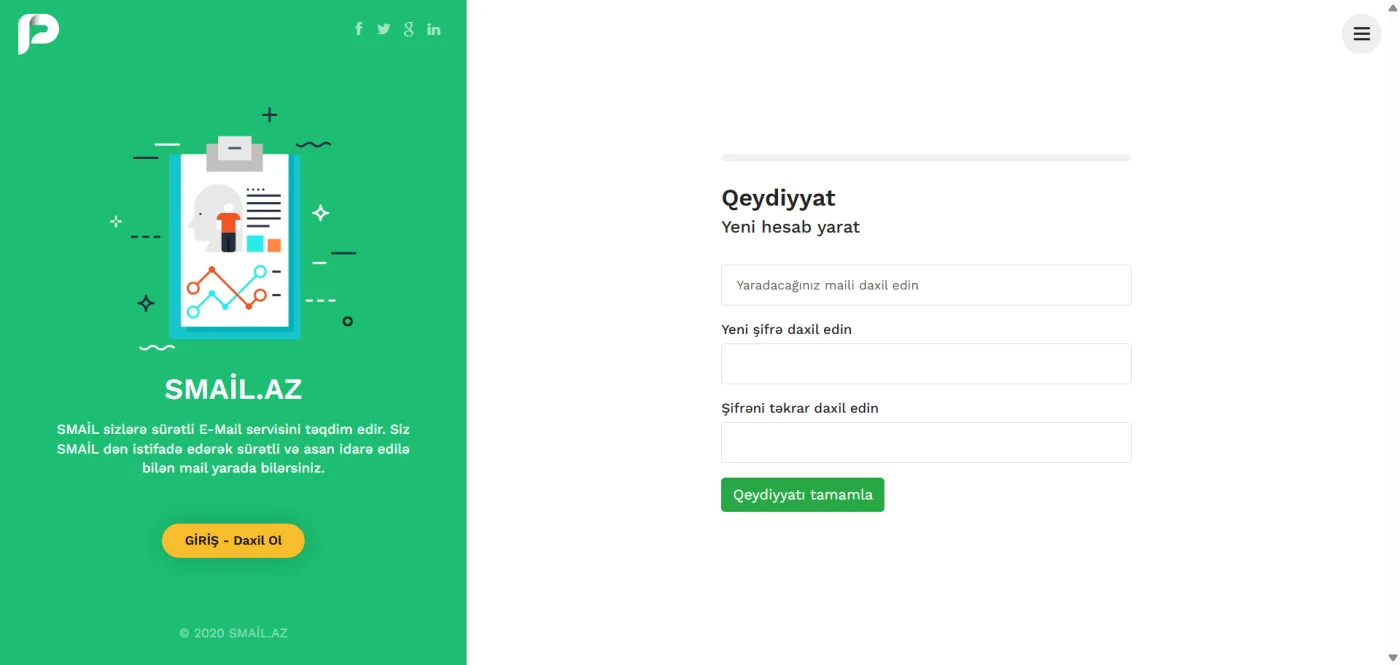Focus the Yeni şifrə daxil edin field

pyautogui.click(x=926, y=364)
